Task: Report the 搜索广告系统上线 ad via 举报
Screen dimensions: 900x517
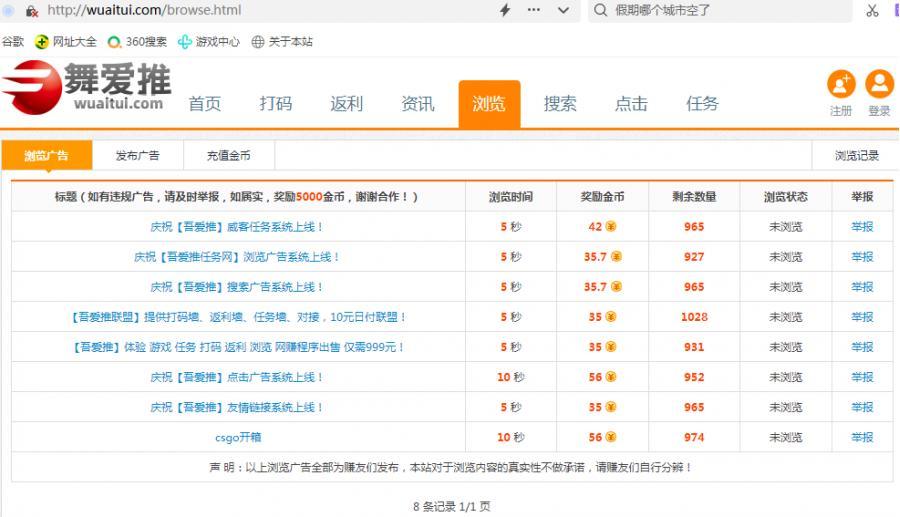Action: [x=862, y=286]
